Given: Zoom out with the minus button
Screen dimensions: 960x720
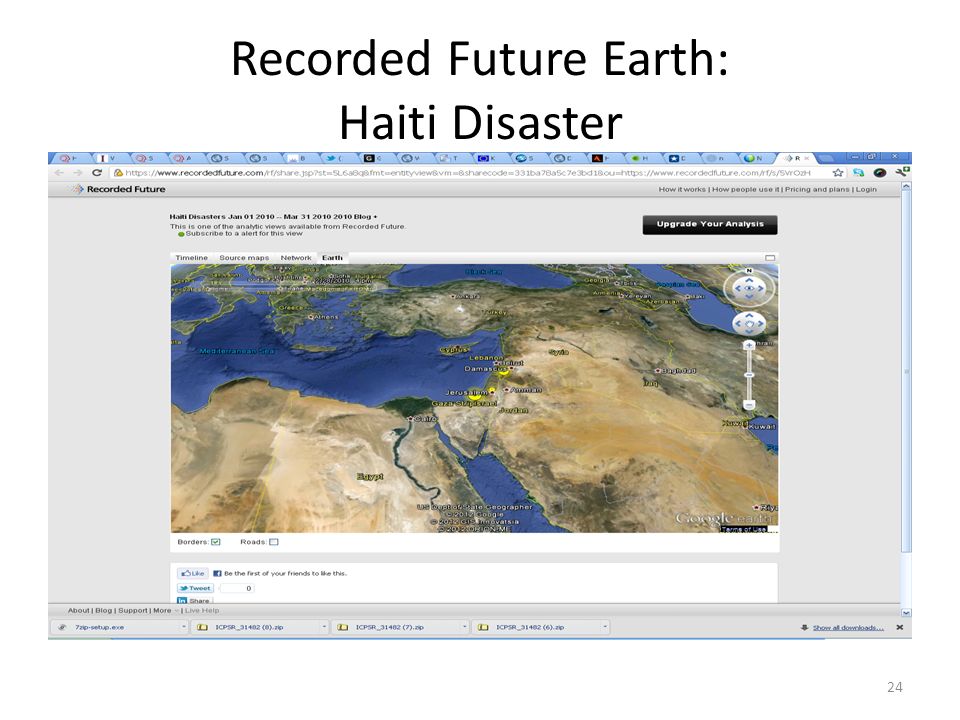Looking at the screenshot, I should pyautogui.click(x=749, y=405).
